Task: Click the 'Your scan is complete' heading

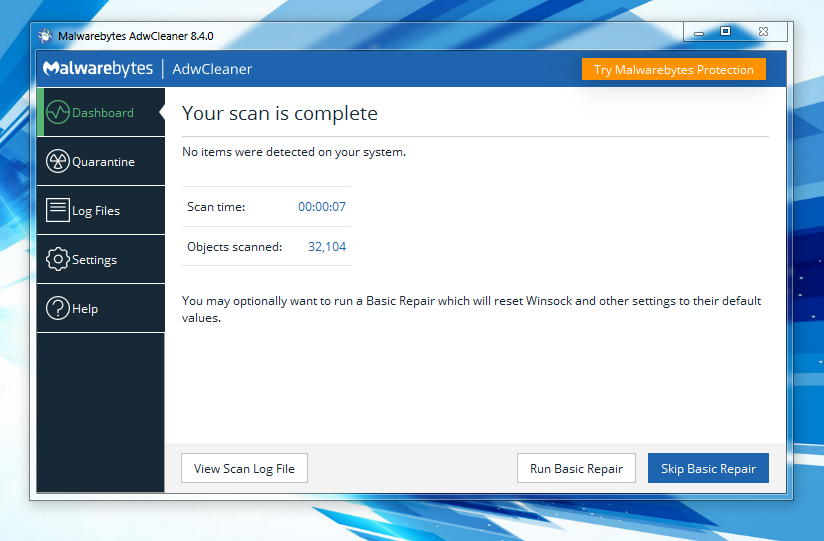Action: pyautogui.click(x=280, y=114)
